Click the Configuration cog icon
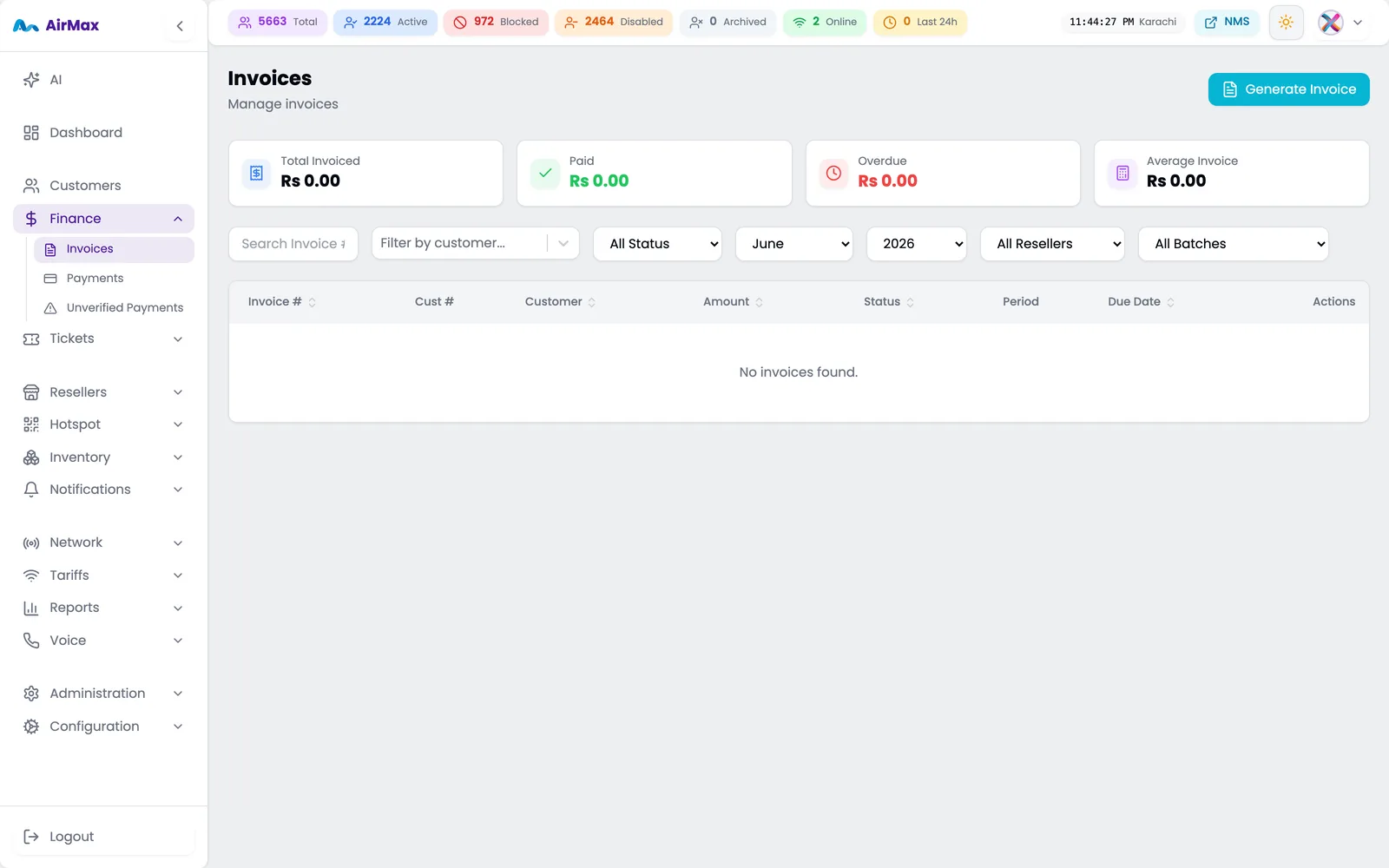The width and height of the screenshot is (1389, 868). (31, 727)
